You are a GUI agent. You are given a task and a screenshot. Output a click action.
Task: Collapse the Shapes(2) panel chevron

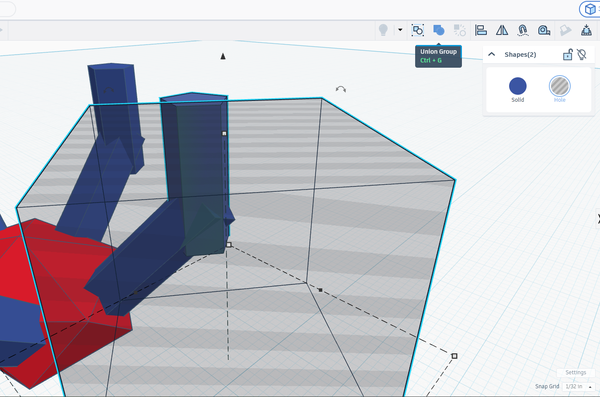[492, 54]
